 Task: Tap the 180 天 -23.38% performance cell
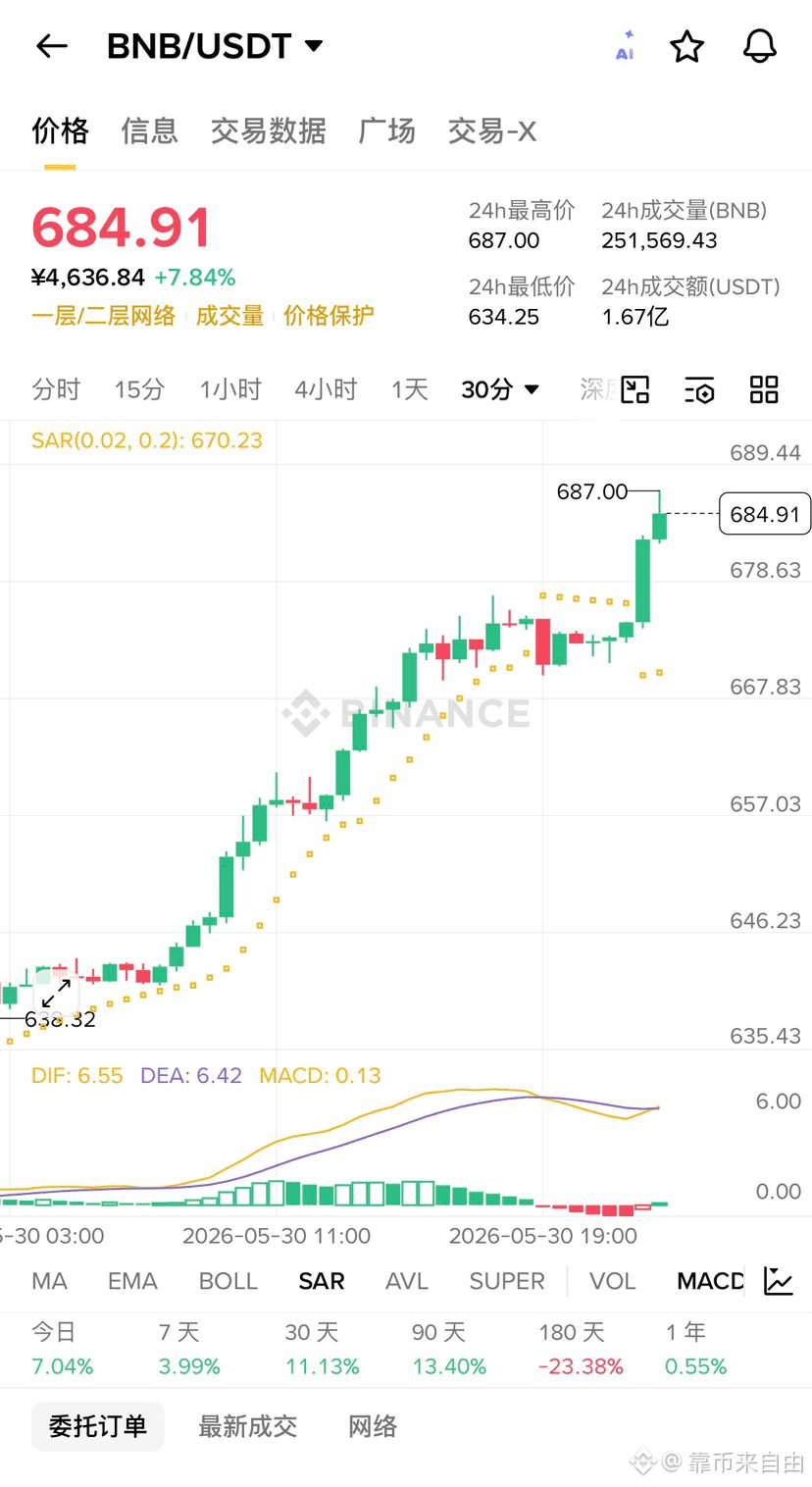tap(582, 1349)
